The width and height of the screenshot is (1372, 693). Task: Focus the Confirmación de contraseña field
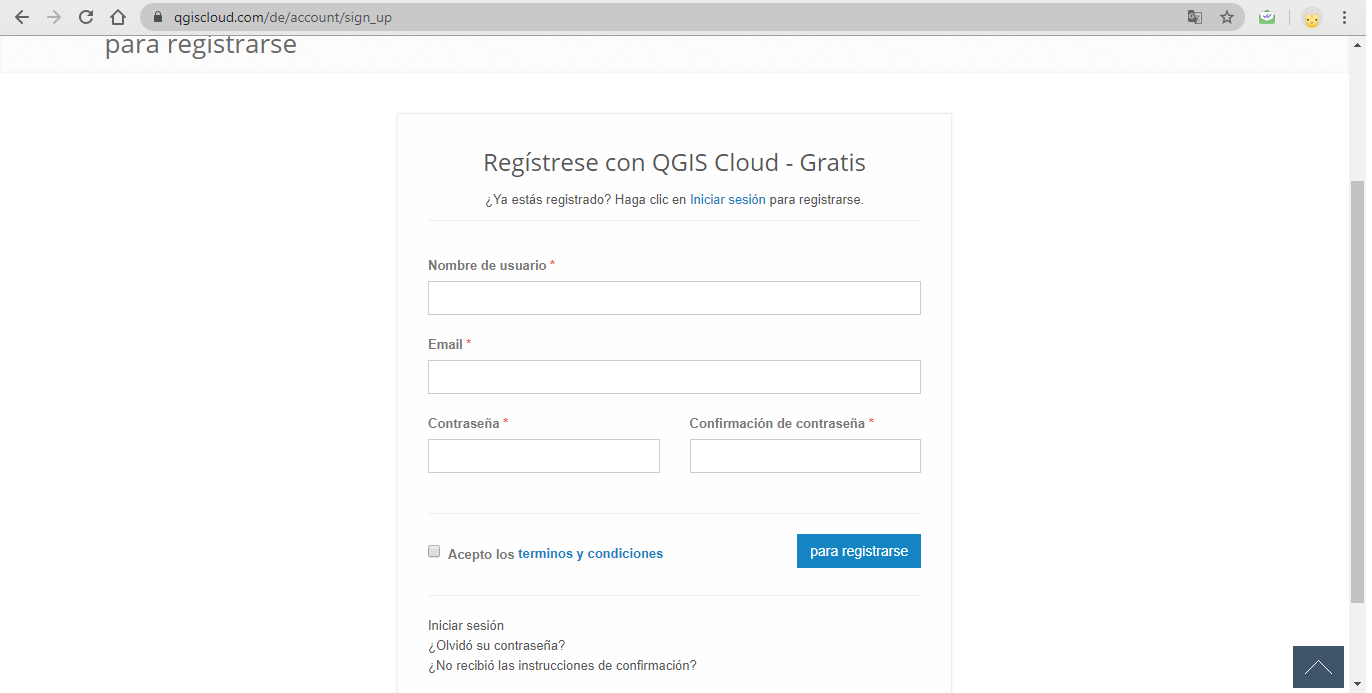point(805,456)
